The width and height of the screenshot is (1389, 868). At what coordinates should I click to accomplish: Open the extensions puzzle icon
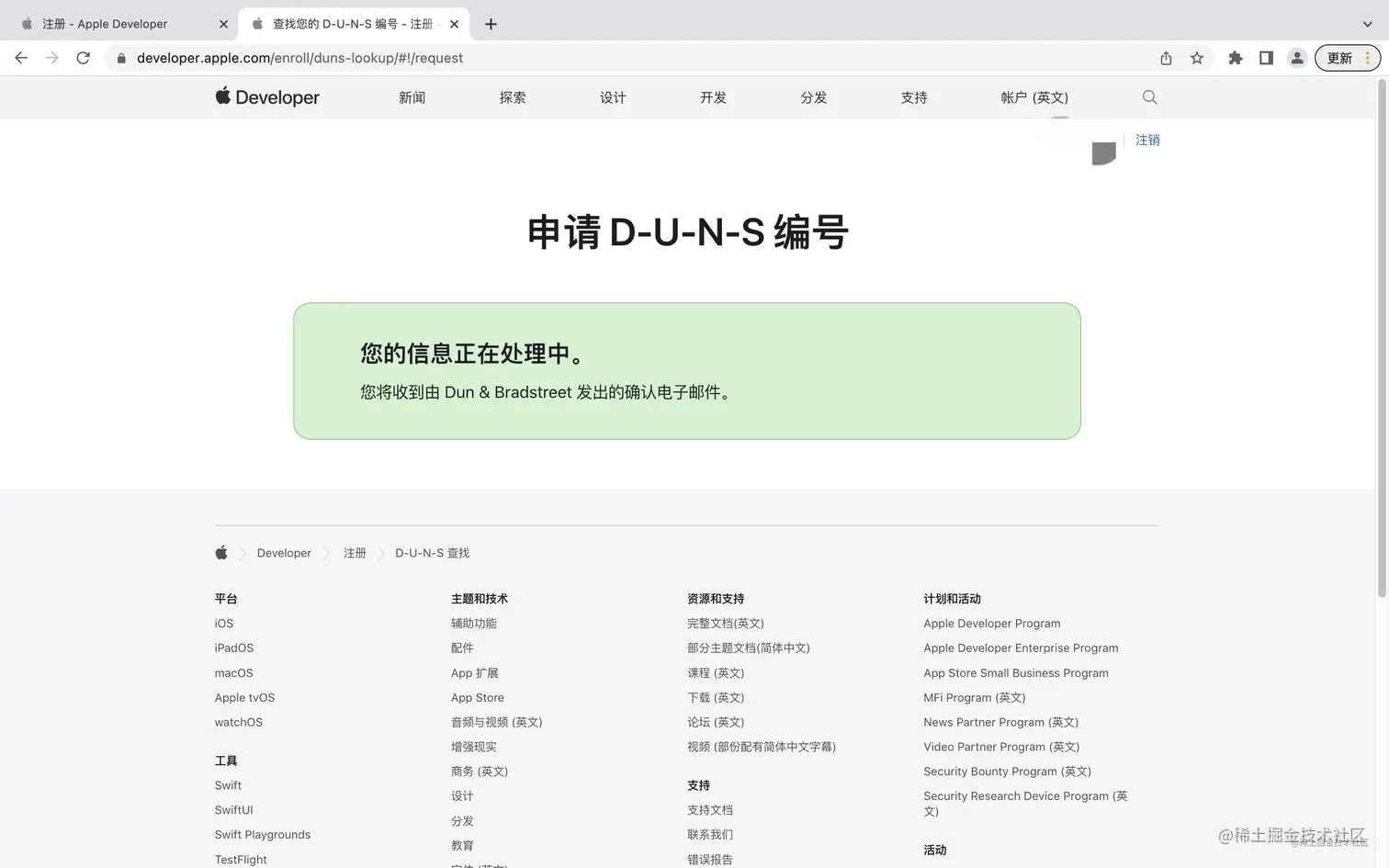[x=1236, y=58]
